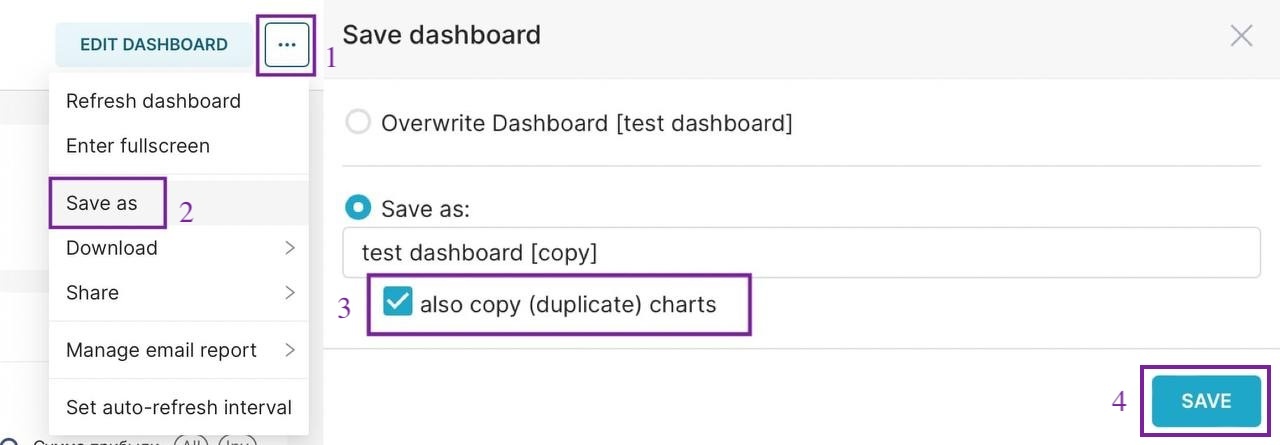Click the 'also copy (duplicate) charts' label text
This screenshot has height=445, width=1280.
tap(568, 304)
